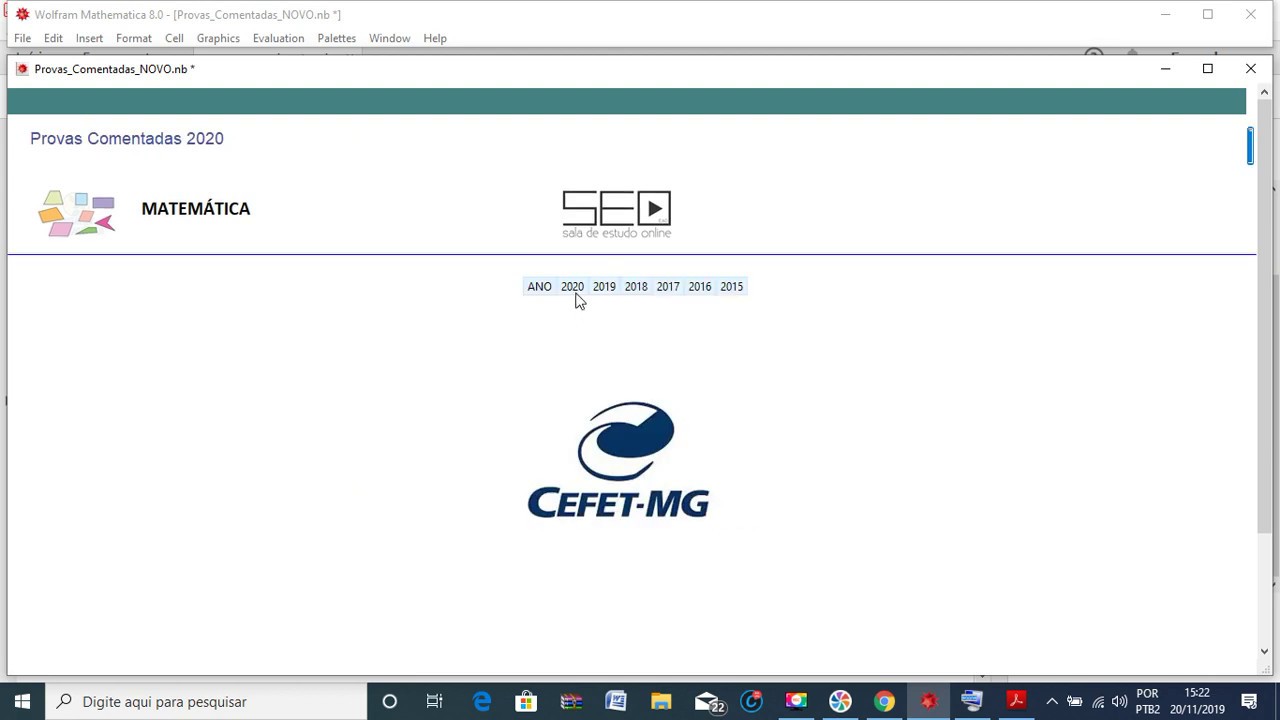Launch Microsoft Edge from the taskbar
The image size is (1280, 720).
[482, 701]
